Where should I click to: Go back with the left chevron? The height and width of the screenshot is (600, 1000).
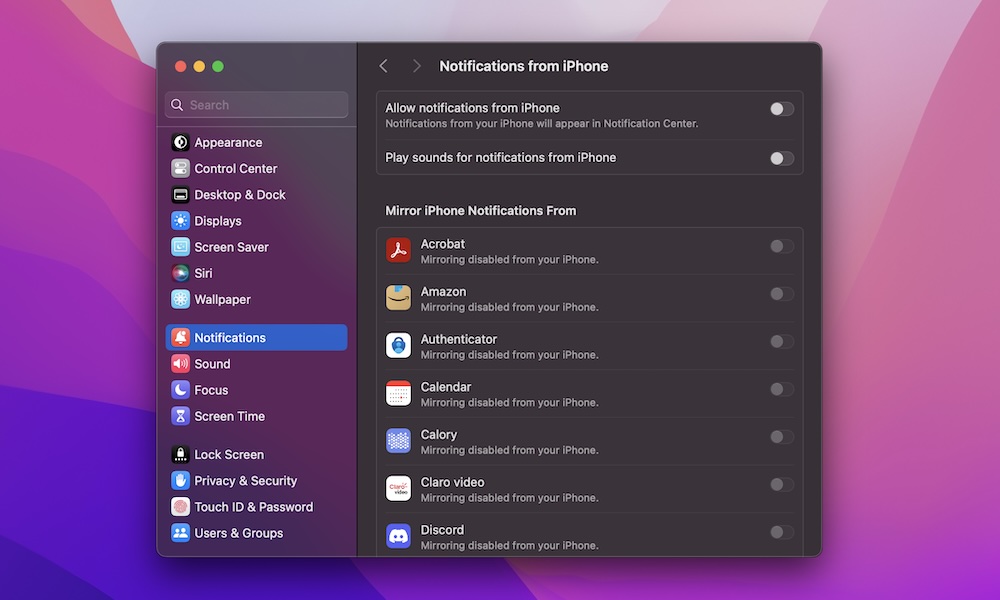pos(383,66)
